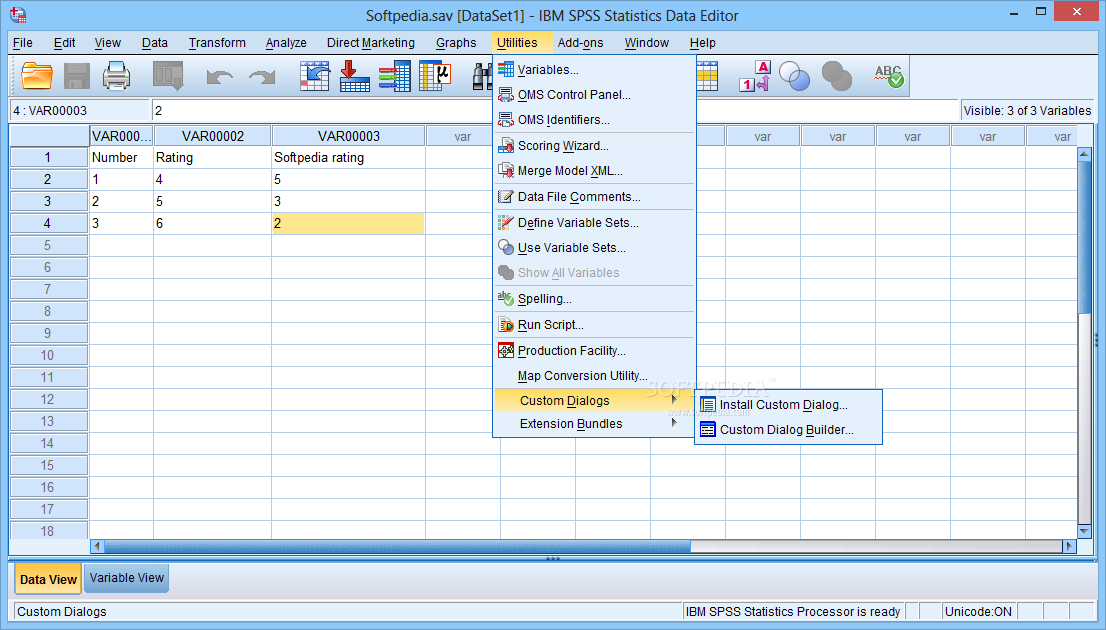This screenshot has width=1106, height=630.
Task: Click the Scoring Wizard menu icon
Action: (506, 145)
